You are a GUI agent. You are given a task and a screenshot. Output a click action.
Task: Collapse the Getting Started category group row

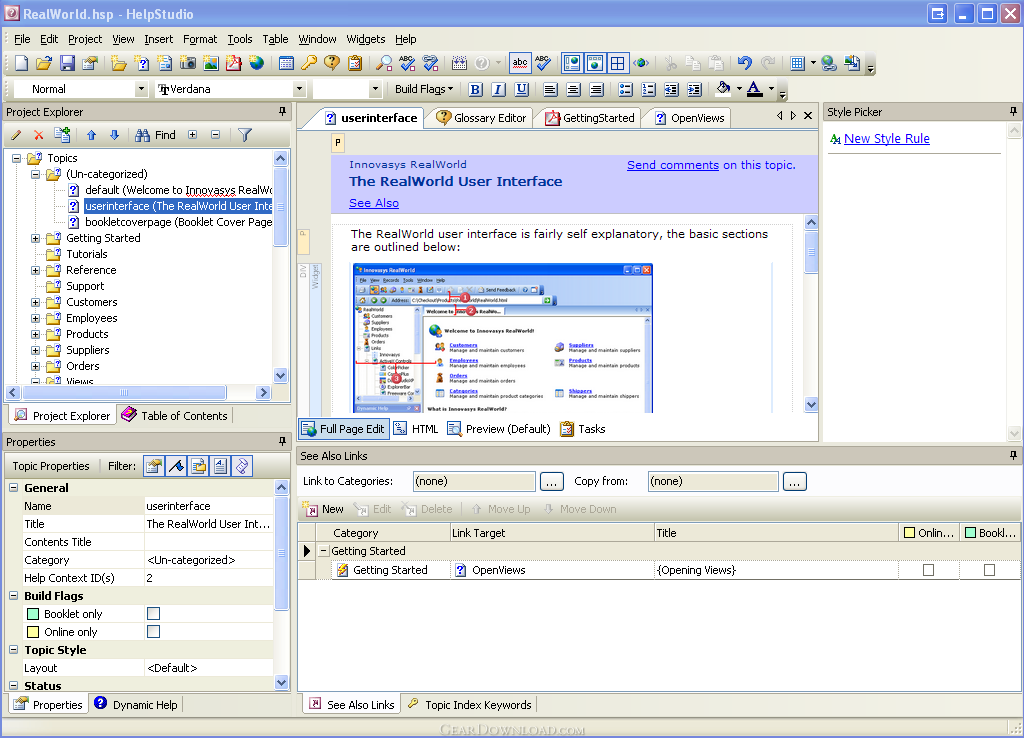point(323,551)
